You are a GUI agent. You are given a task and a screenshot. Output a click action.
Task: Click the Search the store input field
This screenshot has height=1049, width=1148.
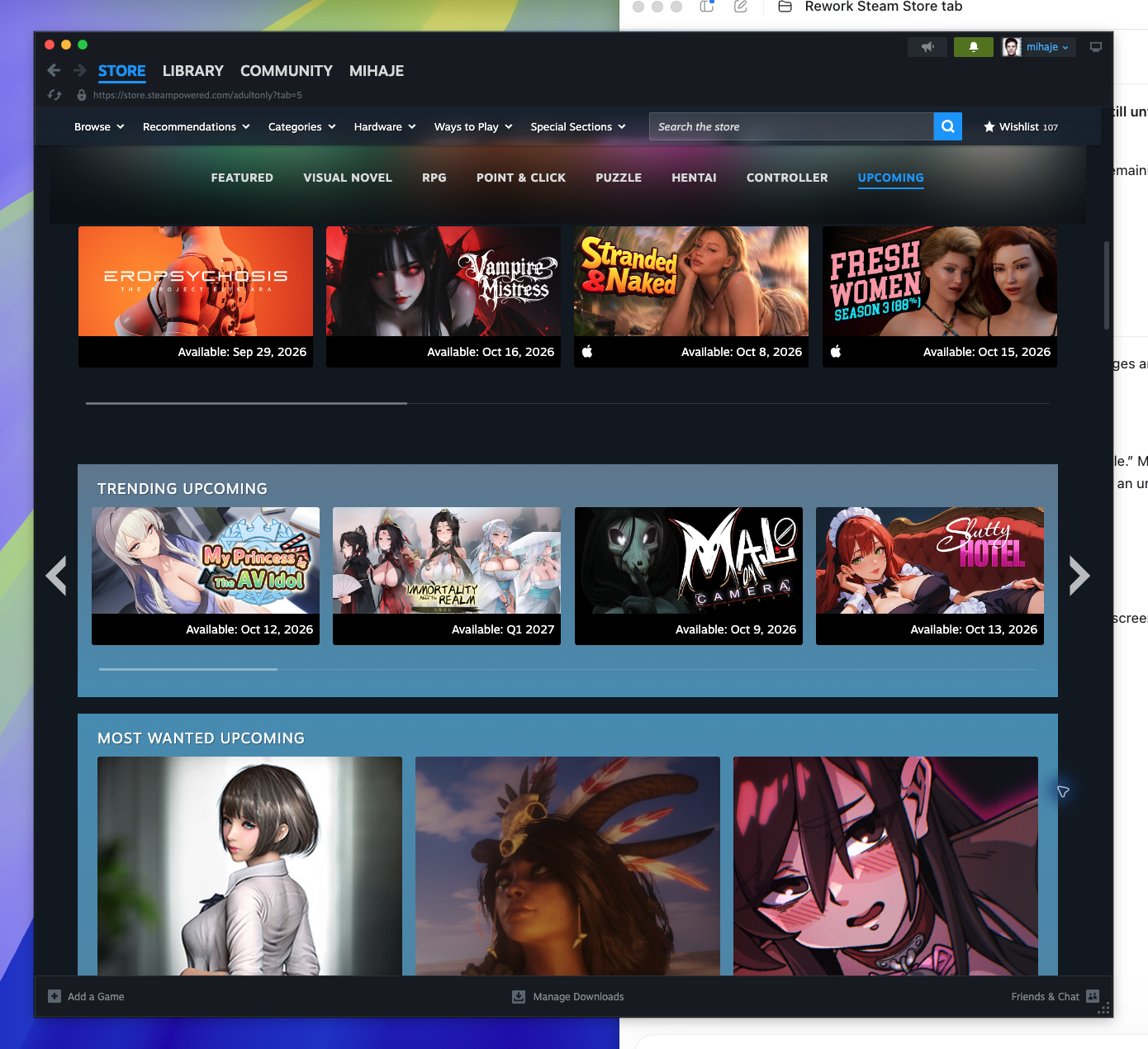coord(791,126)
